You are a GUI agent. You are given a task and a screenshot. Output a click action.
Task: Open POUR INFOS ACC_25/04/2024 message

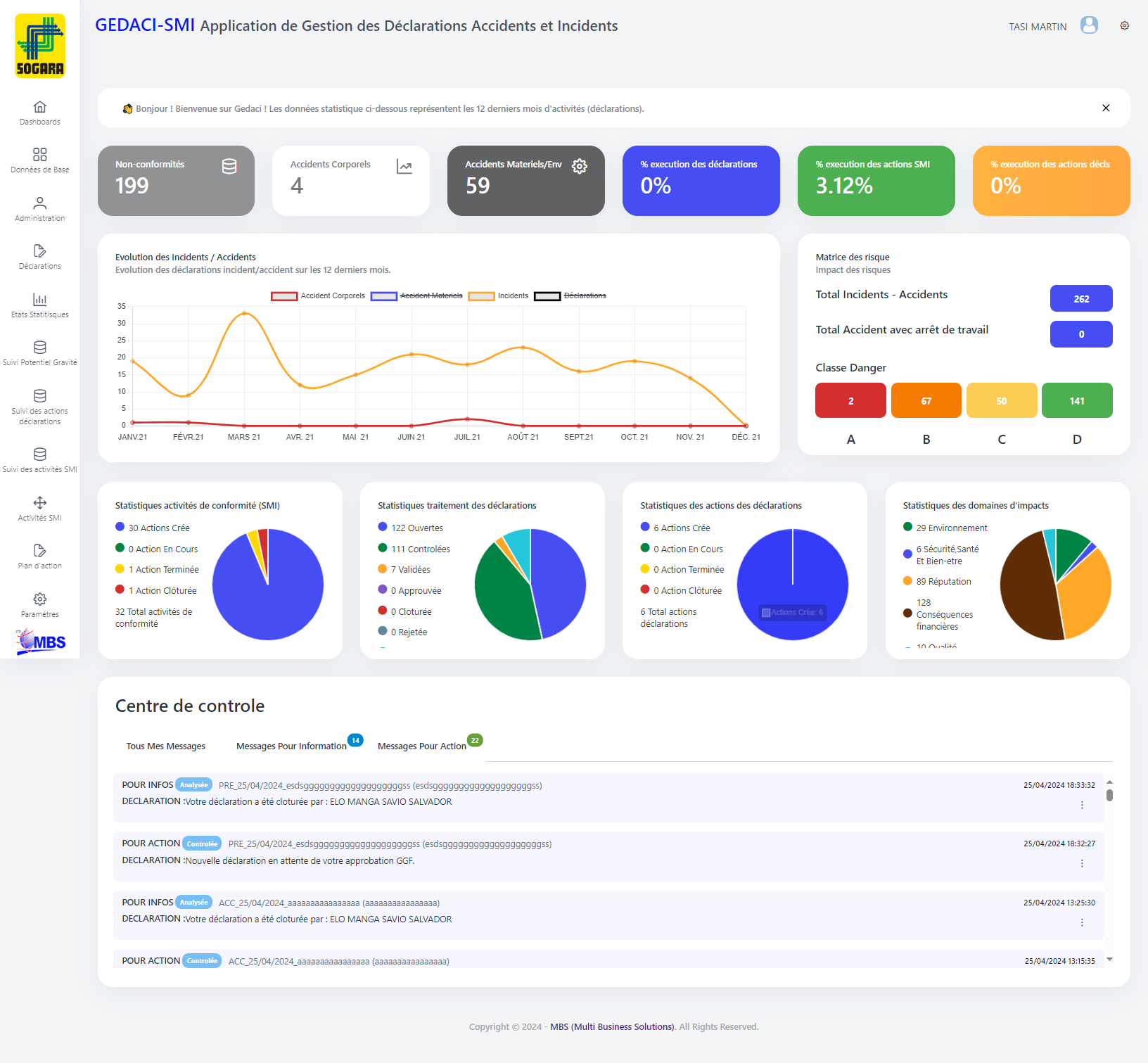tap(608, 915)
